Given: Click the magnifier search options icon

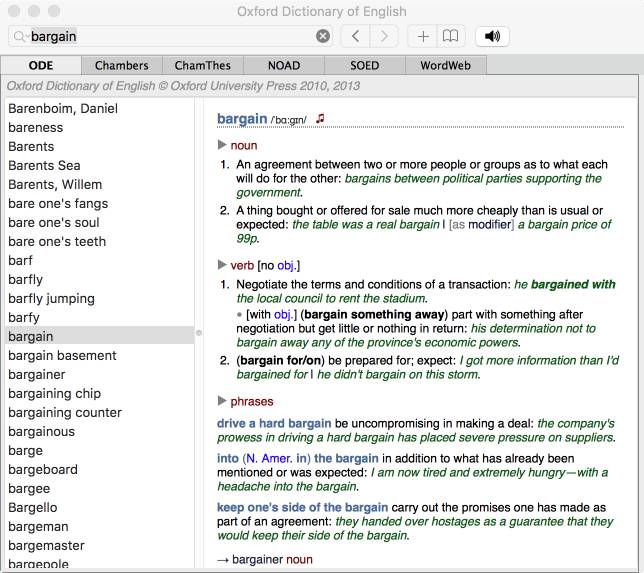Looking at the screenshot, I should [20, 37].
